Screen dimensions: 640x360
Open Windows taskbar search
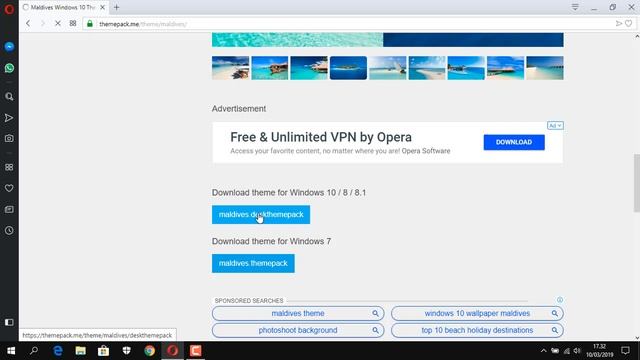34,351
